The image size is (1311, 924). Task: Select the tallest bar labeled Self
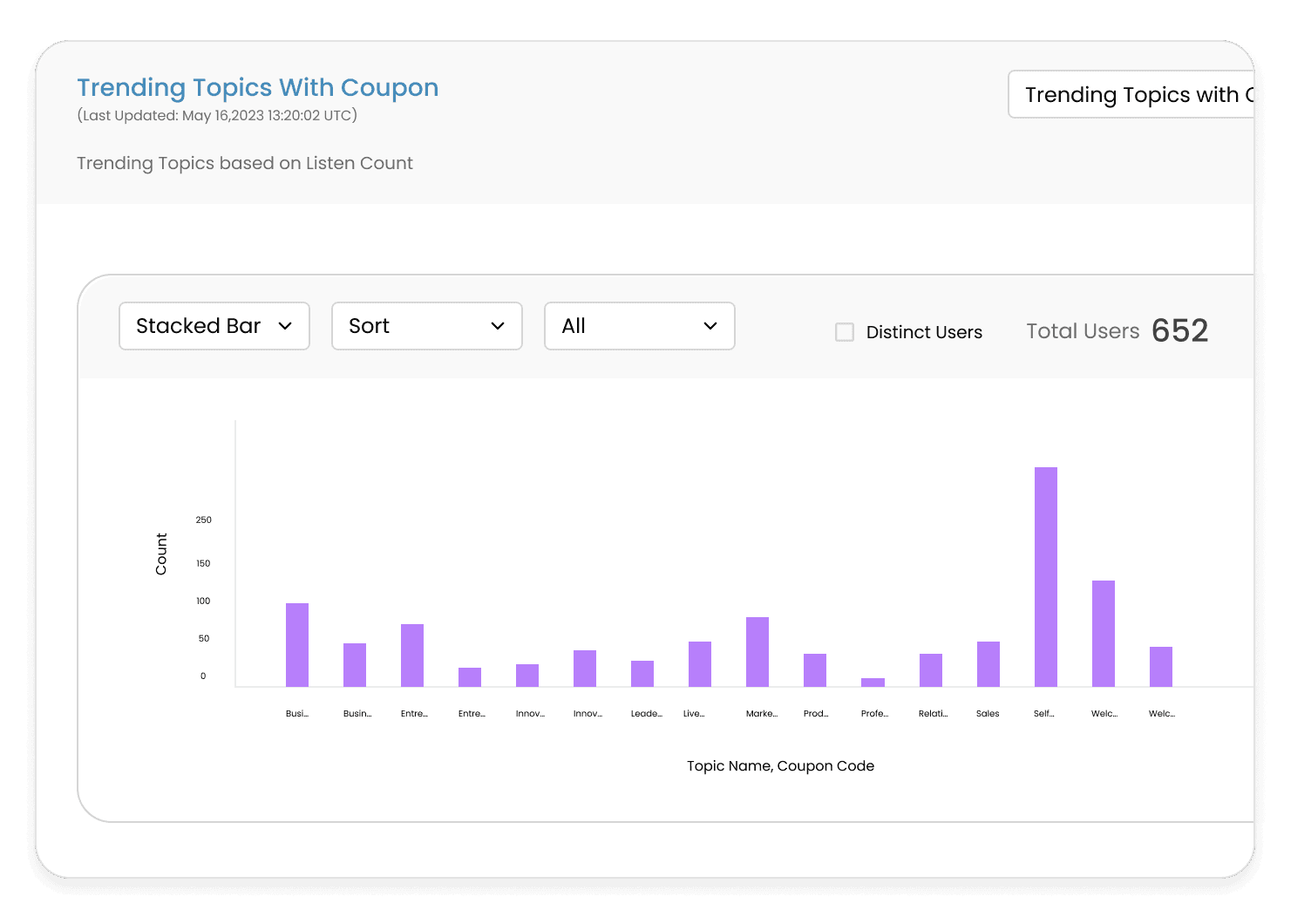tap(1045, 576)
